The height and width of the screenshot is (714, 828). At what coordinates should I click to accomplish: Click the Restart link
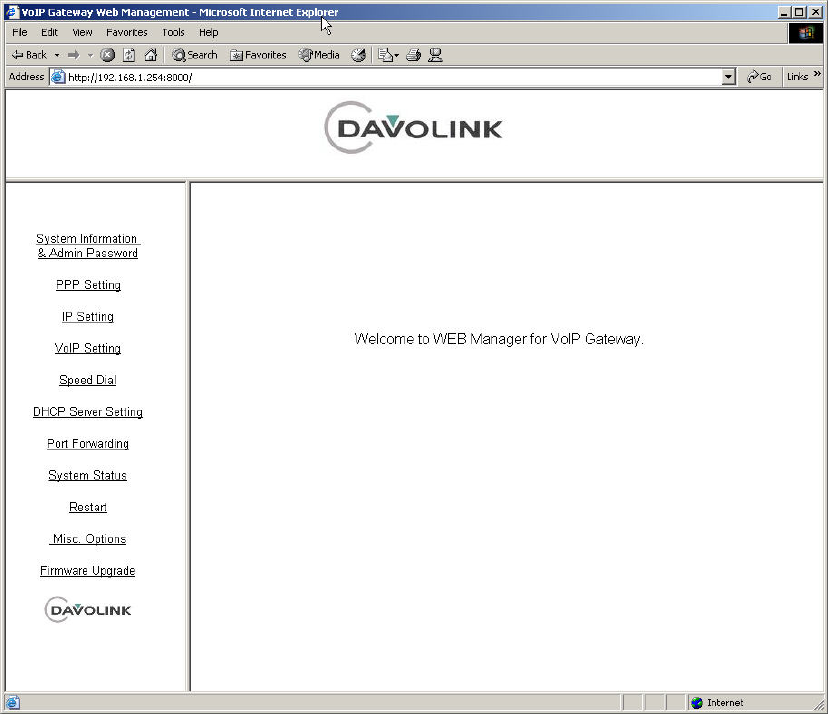pyautogui.click(x=88, y=507)
